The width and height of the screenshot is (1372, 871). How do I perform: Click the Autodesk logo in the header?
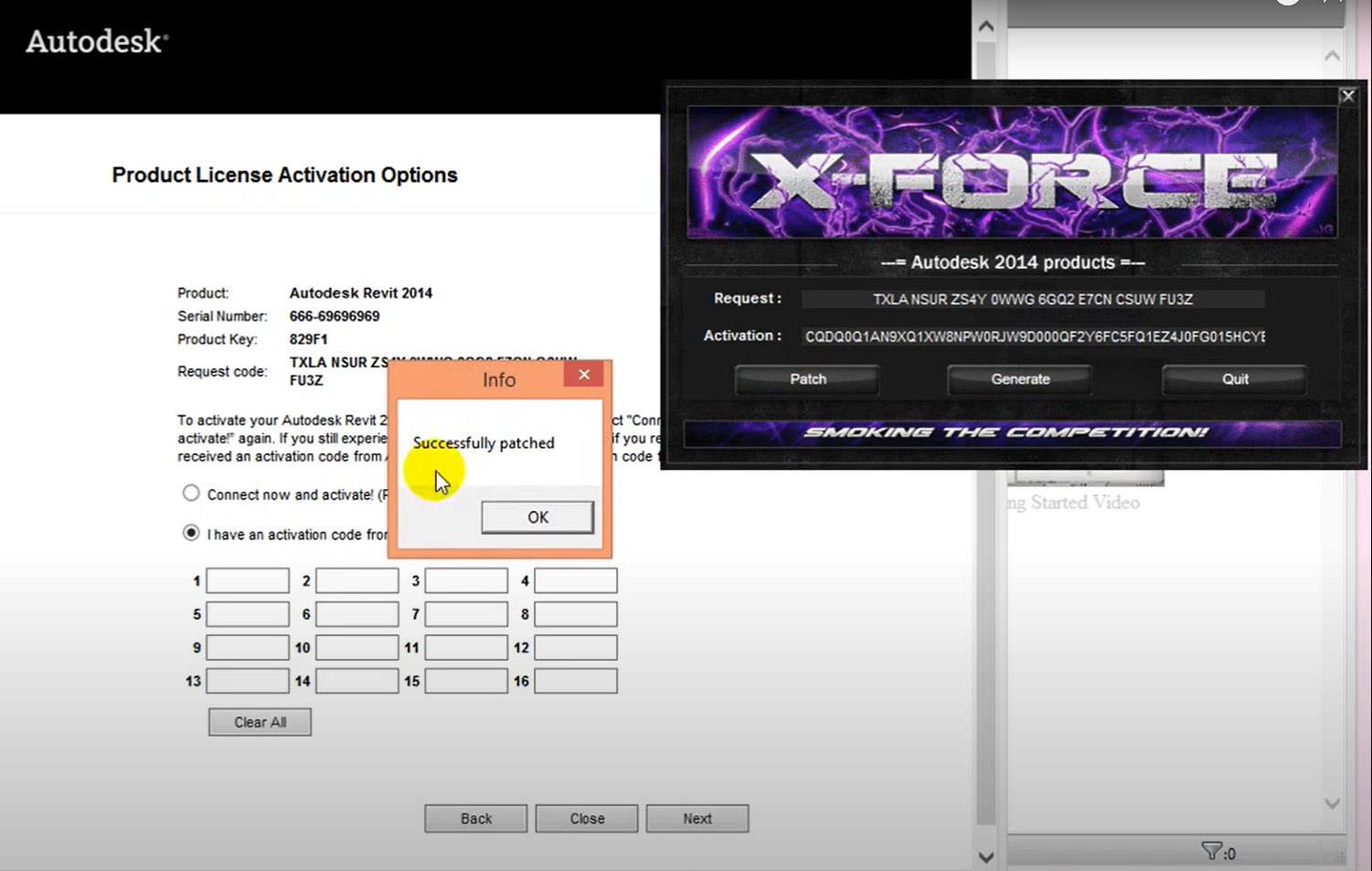[97, 42]
